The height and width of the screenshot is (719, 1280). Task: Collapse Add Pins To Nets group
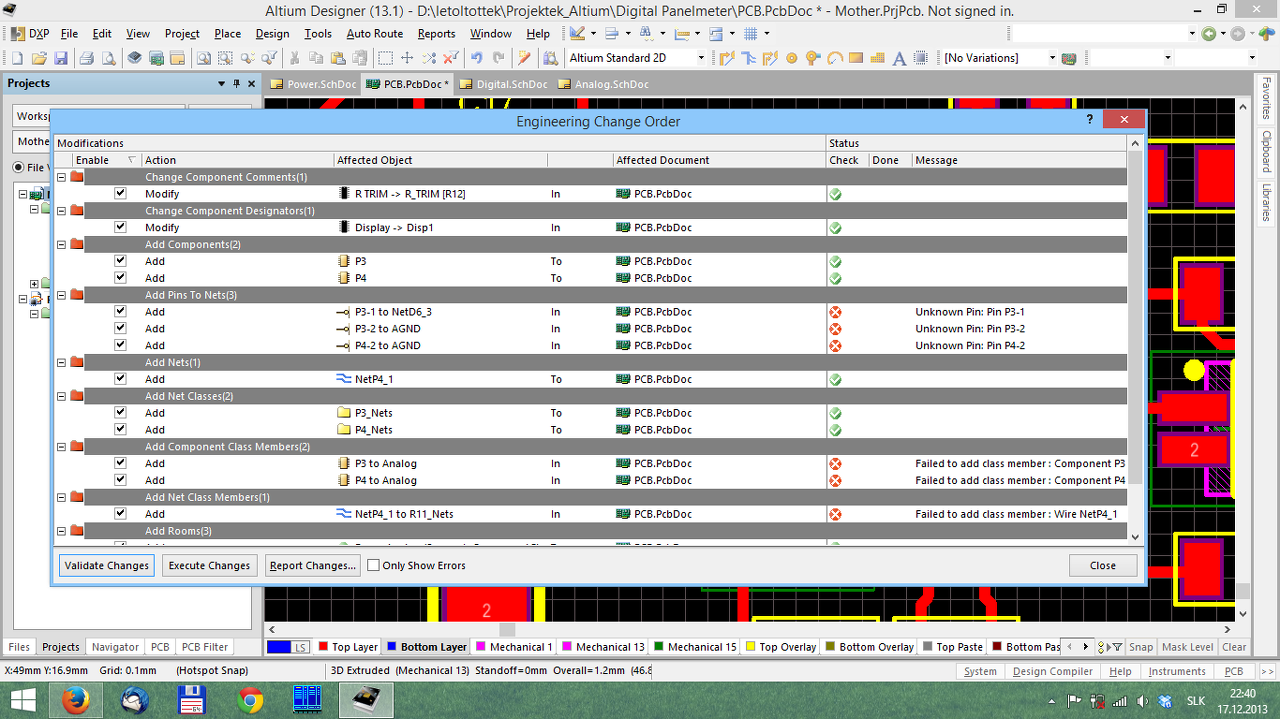coord(61,295)
